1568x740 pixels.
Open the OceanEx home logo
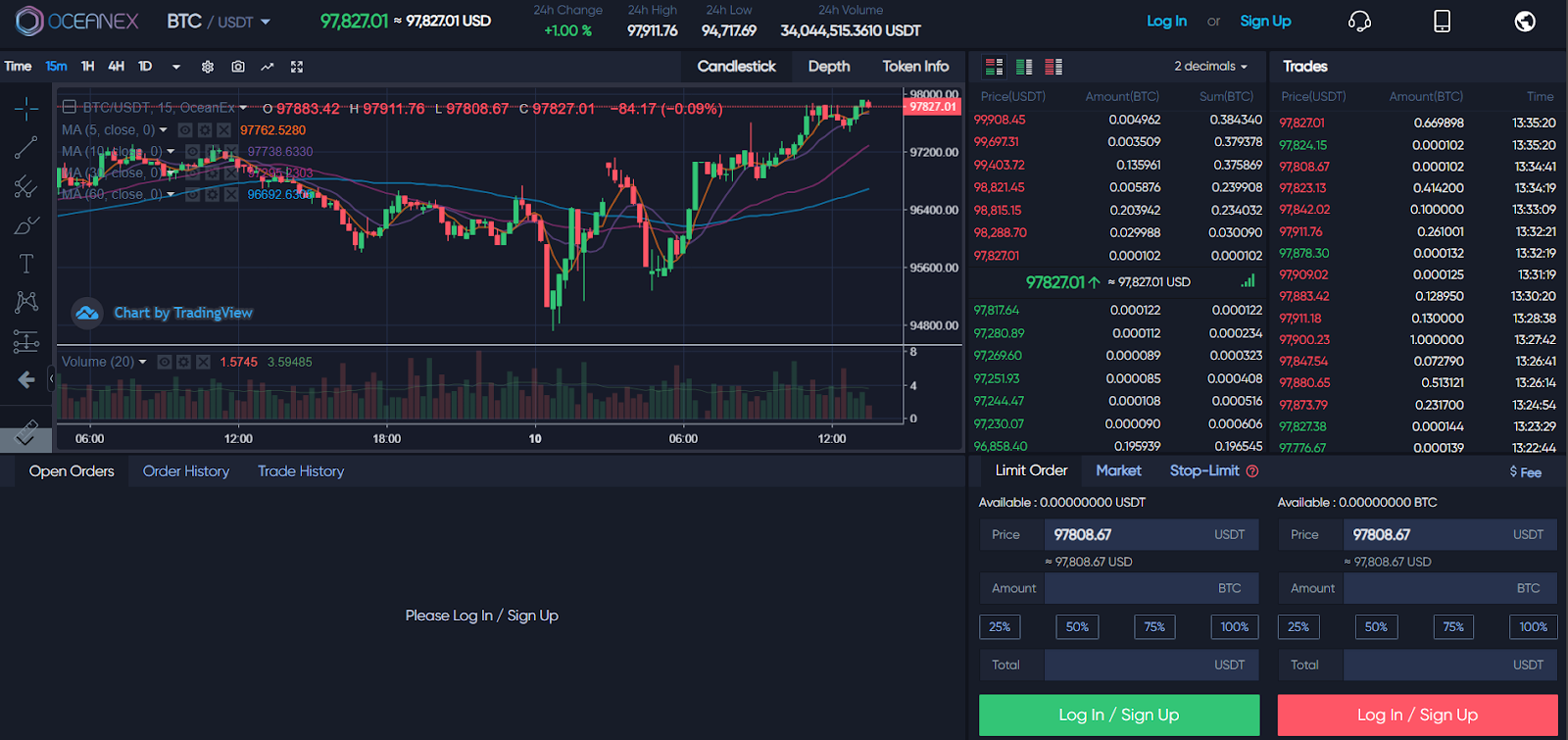(x=77, y=21)
